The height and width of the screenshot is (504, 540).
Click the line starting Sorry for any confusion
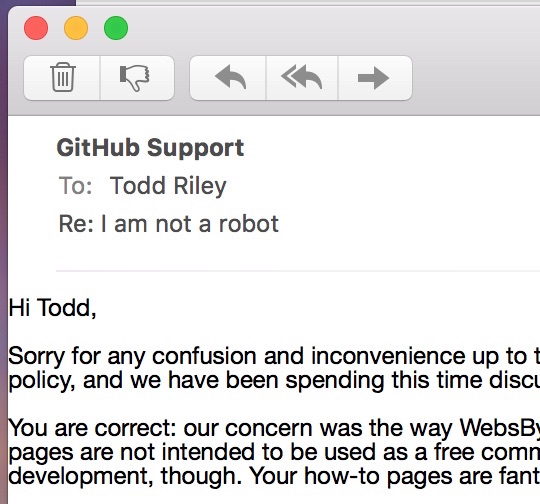coord(274,356)
